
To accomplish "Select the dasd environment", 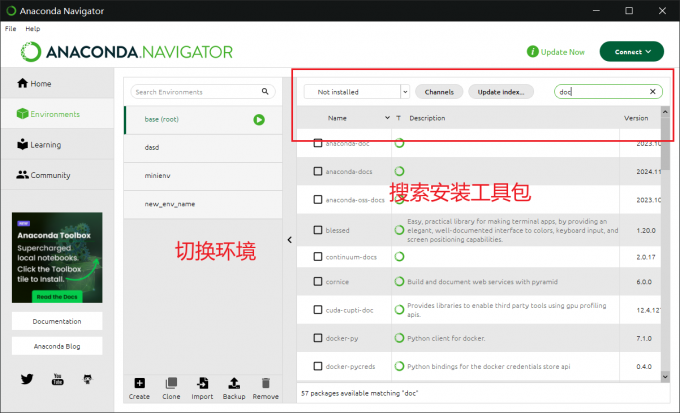I will click(203, 148).
